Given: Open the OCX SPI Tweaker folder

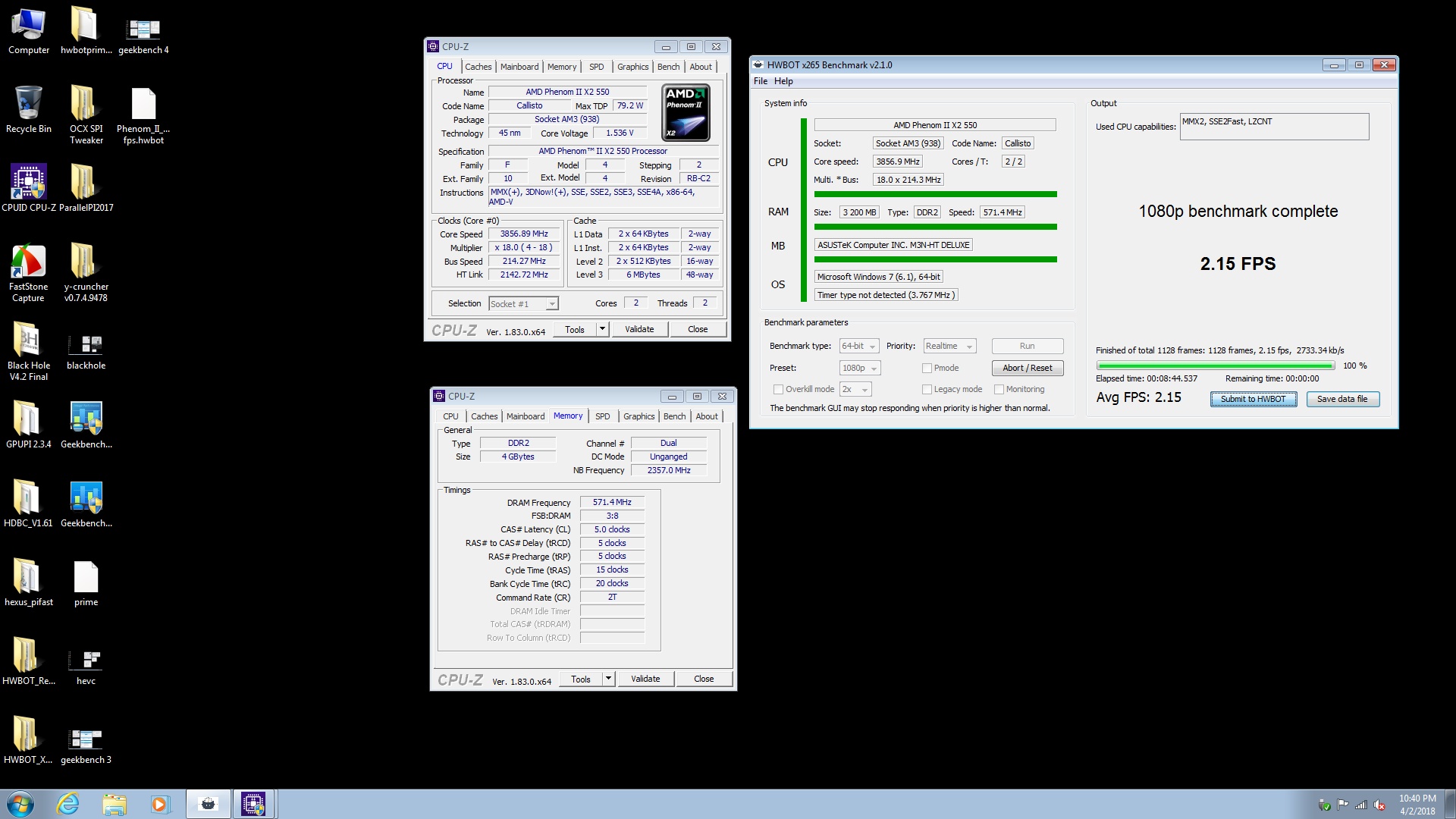Looking at the screenshot, I should tap(86, 115).
